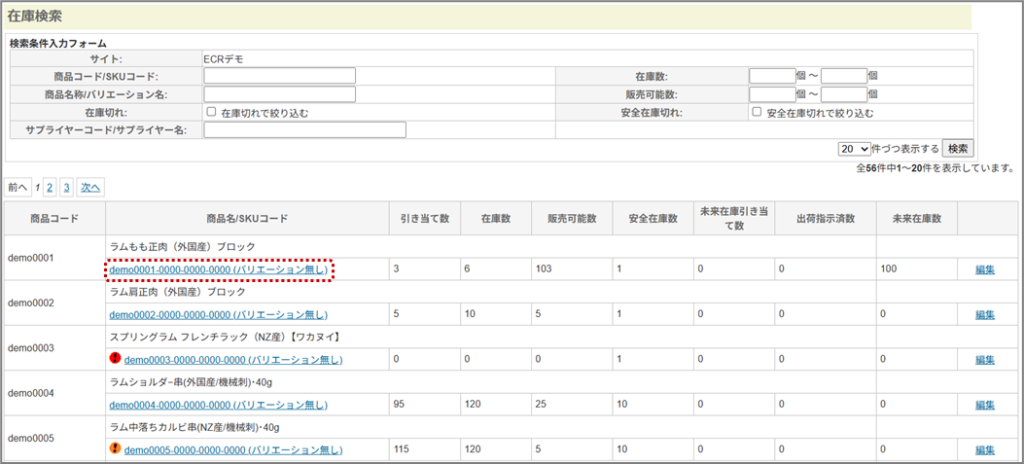Click the 在庫数 minimum value field
The width and height of the screenshot is (1024, 464).
(x=771, y=76)
